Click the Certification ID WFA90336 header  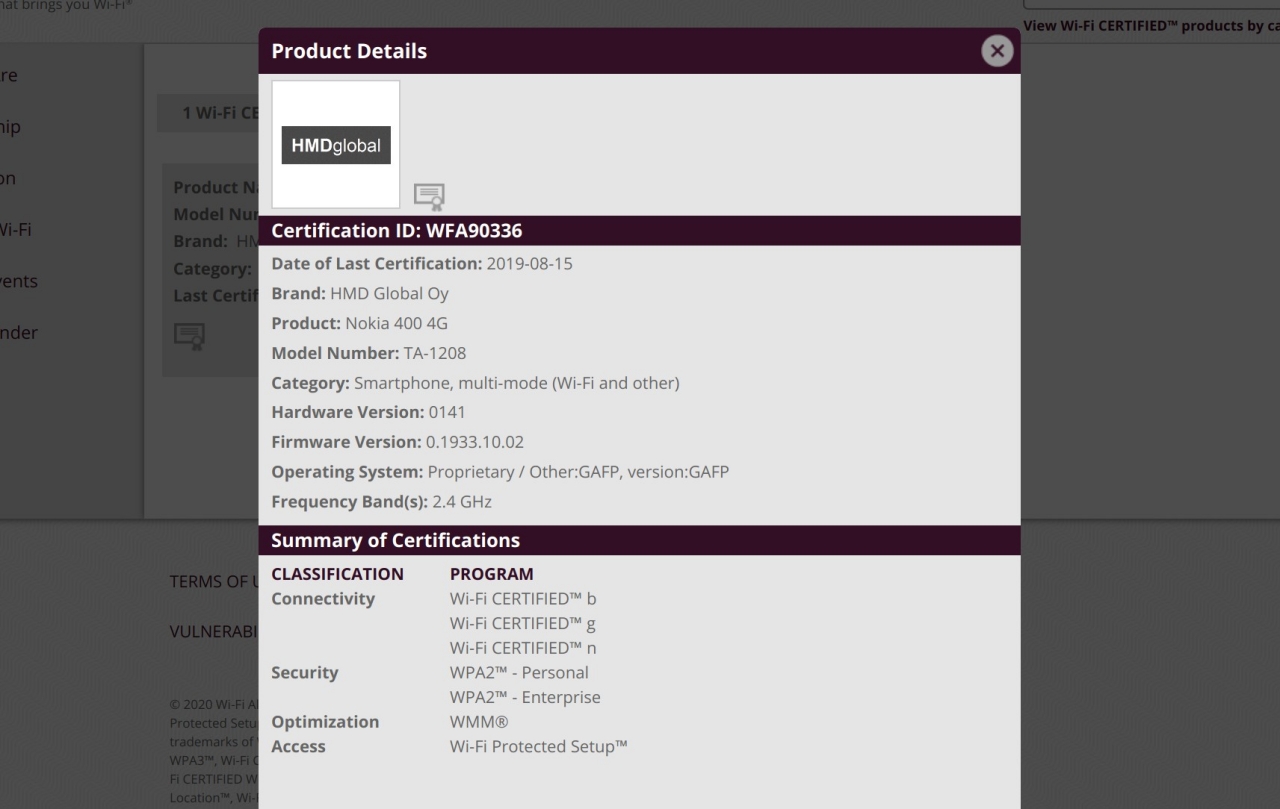[397, 231]
